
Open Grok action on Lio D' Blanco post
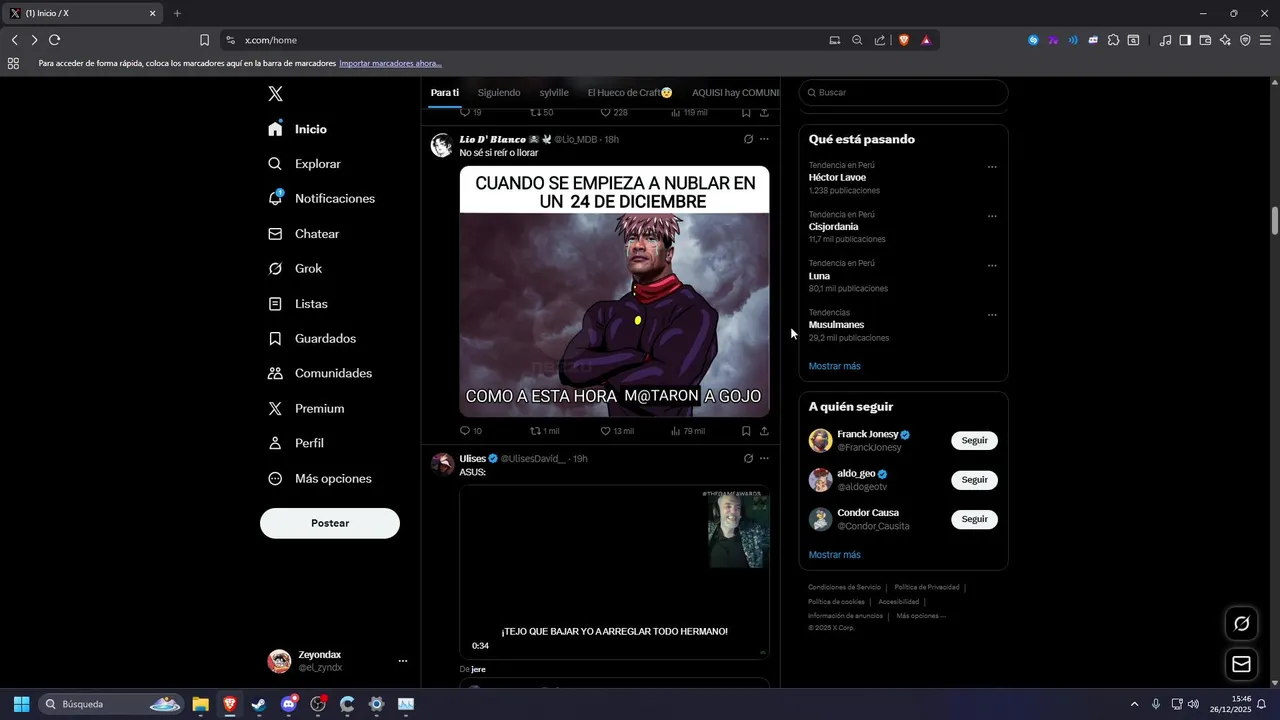click(x=748, y=139)
